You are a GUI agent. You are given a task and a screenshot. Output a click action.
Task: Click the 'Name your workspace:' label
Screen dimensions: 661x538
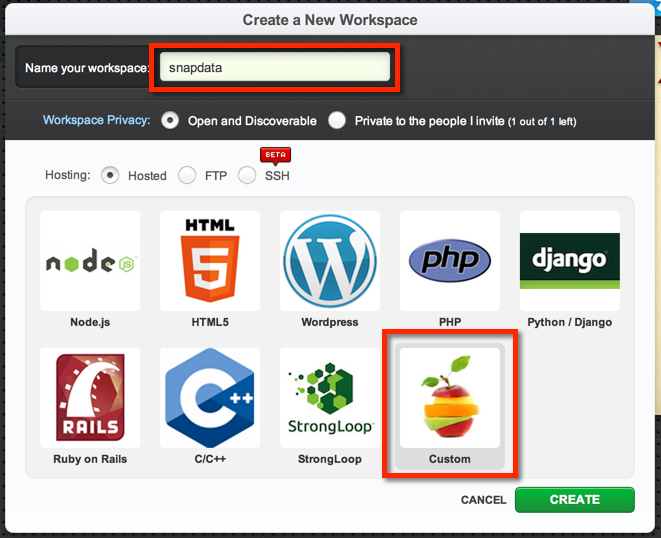[87, 68]
